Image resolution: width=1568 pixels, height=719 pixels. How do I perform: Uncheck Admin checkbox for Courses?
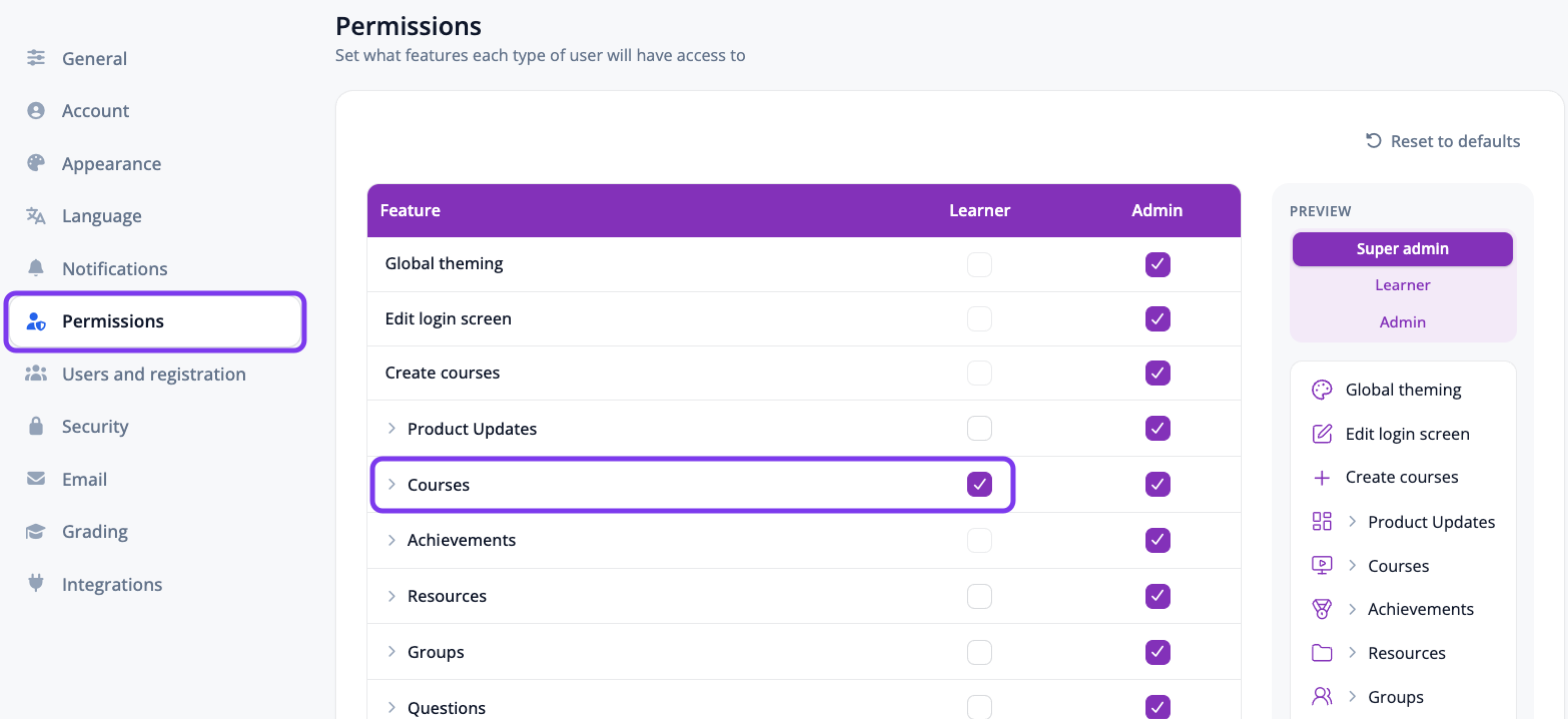(1157, 484)
